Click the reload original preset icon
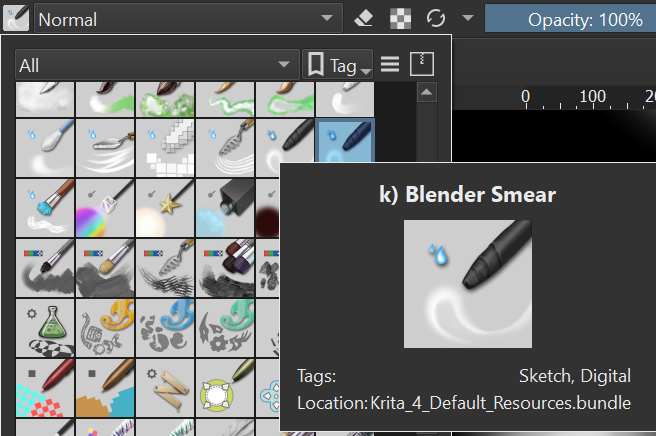 point(435,18)
